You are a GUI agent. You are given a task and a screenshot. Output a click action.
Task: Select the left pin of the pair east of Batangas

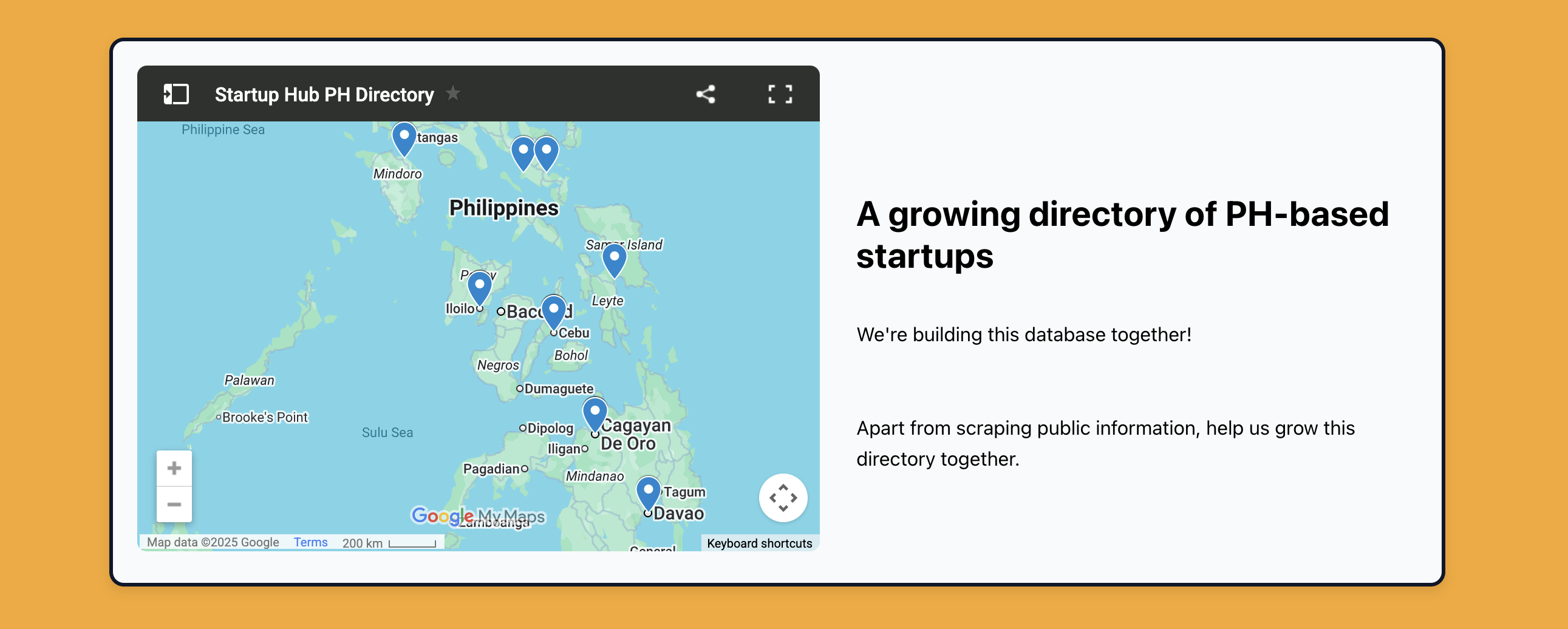point(523,153)
